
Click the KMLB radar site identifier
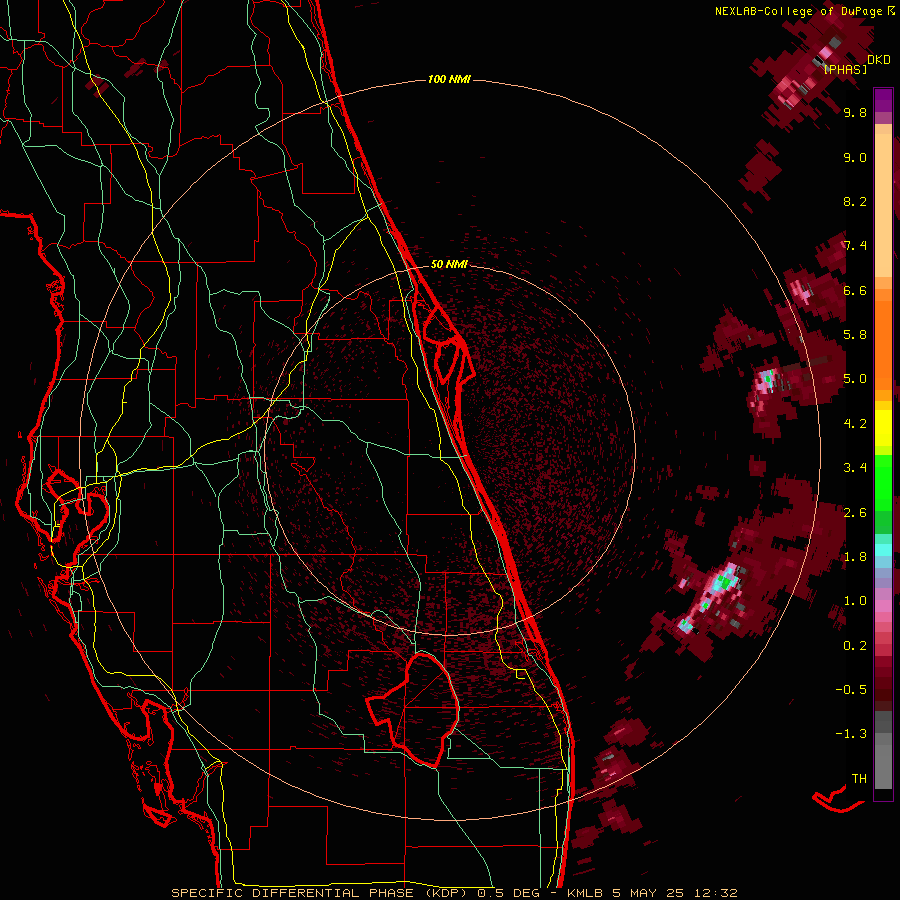[585, 893]
